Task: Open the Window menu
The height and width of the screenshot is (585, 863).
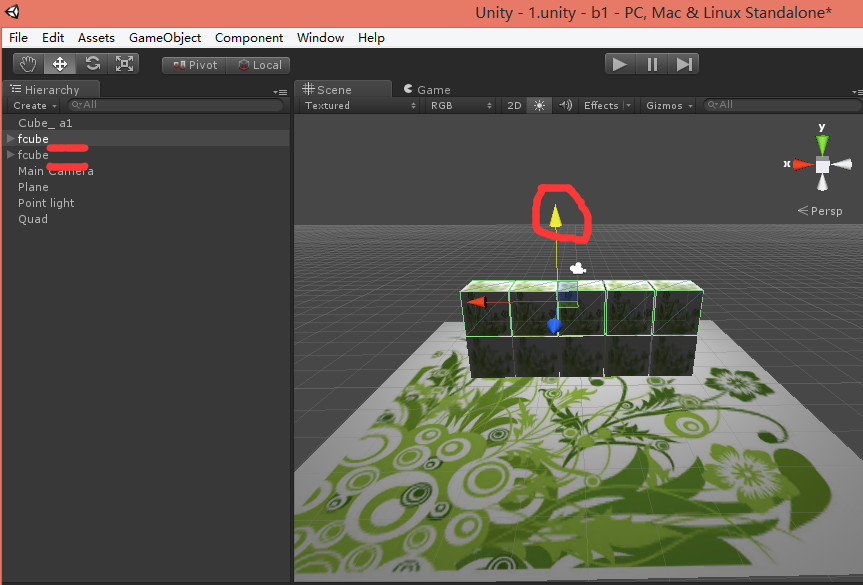Action: [x=320, y=38]
